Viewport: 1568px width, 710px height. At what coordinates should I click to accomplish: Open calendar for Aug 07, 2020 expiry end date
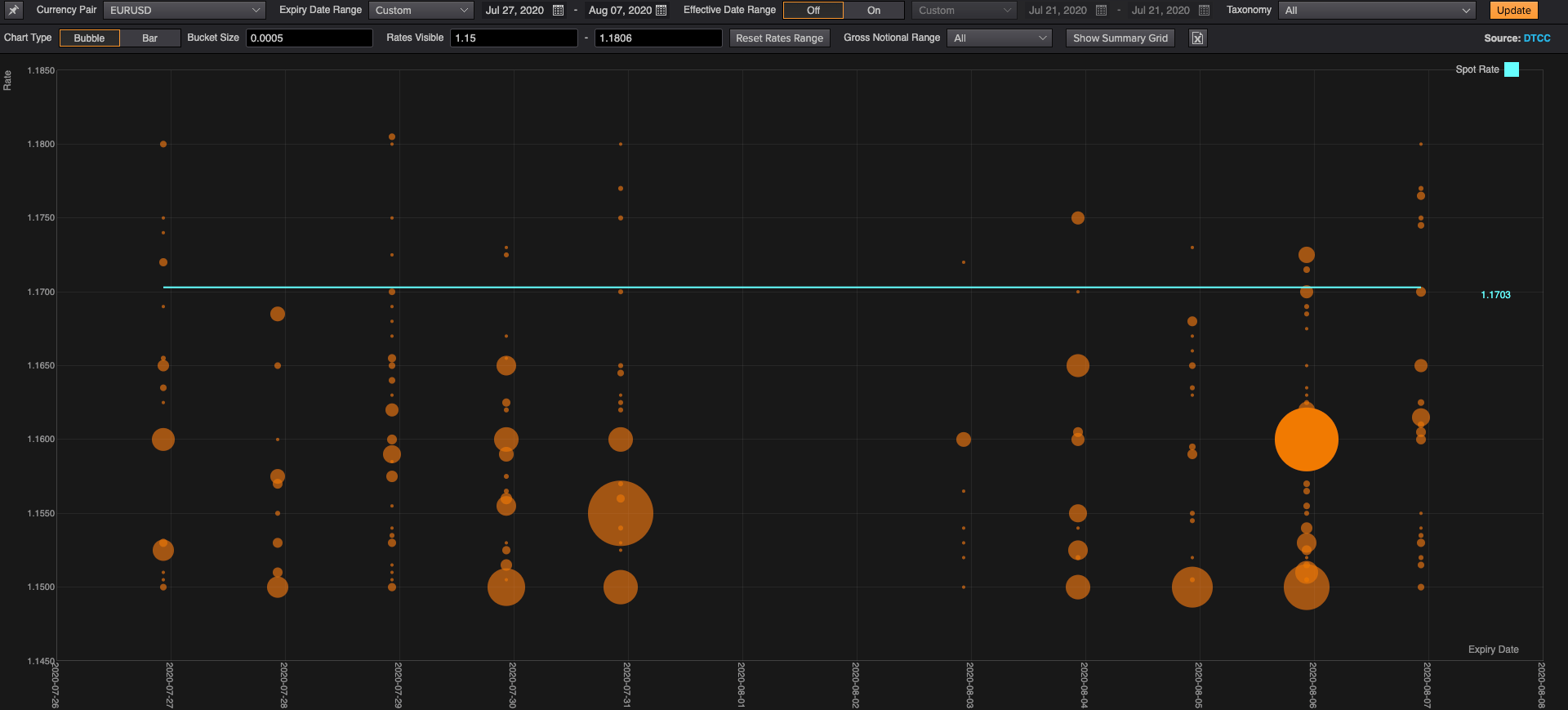(x=661, y=11)
